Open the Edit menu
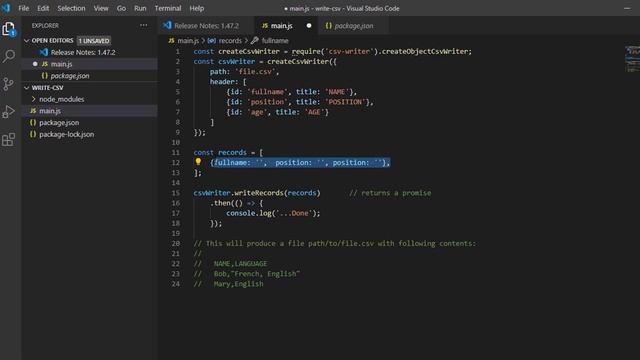The width and height of the screenshot is (640, 360). tap(43, 8)
